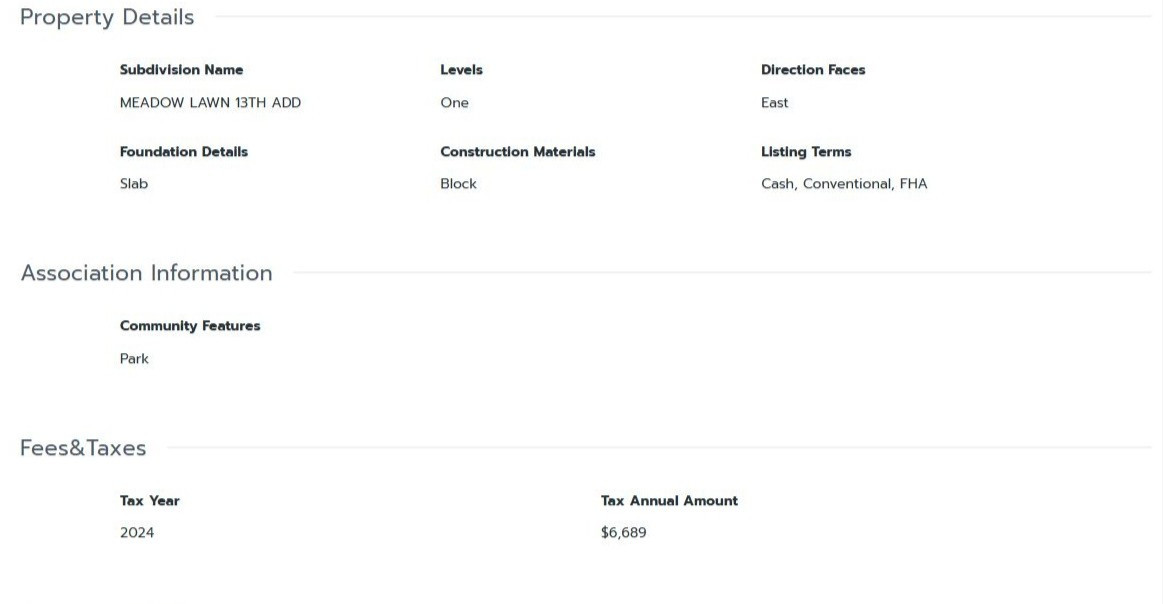Click the Community Features label
The image size is (1163, 604).
pyautogui.click(x=190, y=326)
